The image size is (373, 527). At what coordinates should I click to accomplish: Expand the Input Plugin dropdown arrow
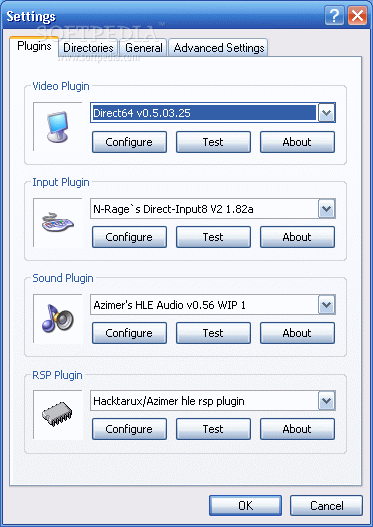pyautogui.click(x=326, y=209)
